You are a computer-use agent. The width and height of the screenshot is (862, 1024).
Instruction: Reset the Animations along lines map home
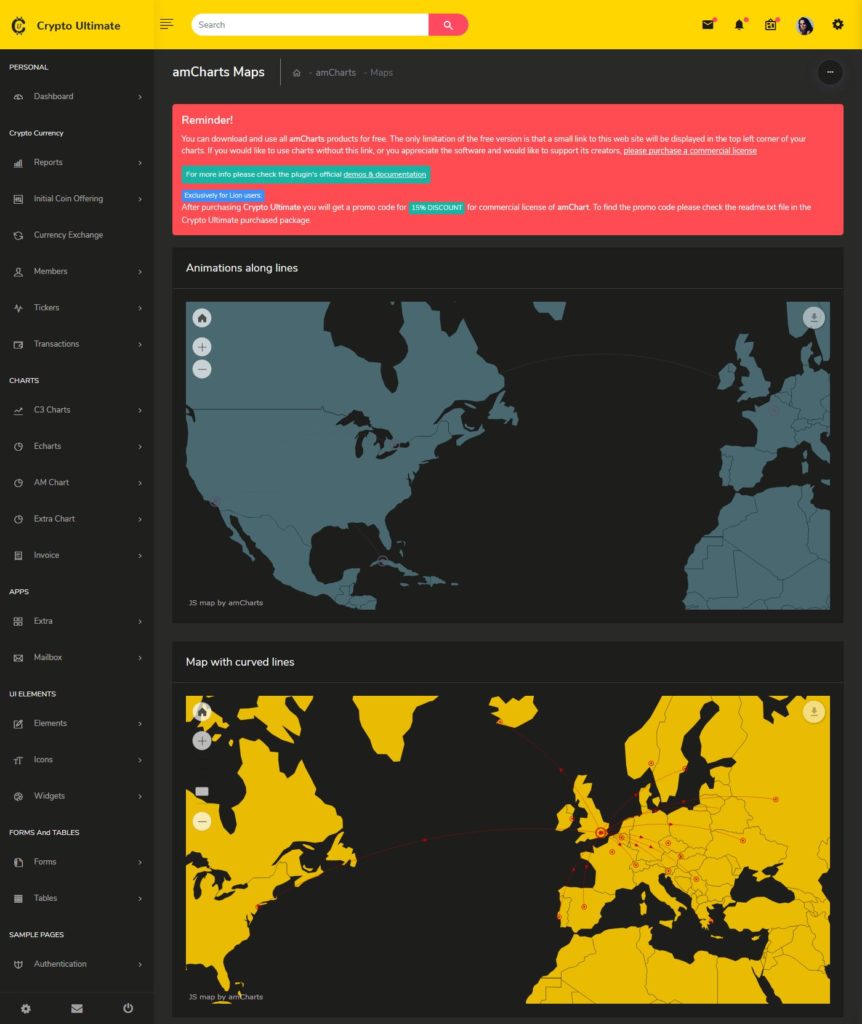pyautogui.click(x=202, y=318)
